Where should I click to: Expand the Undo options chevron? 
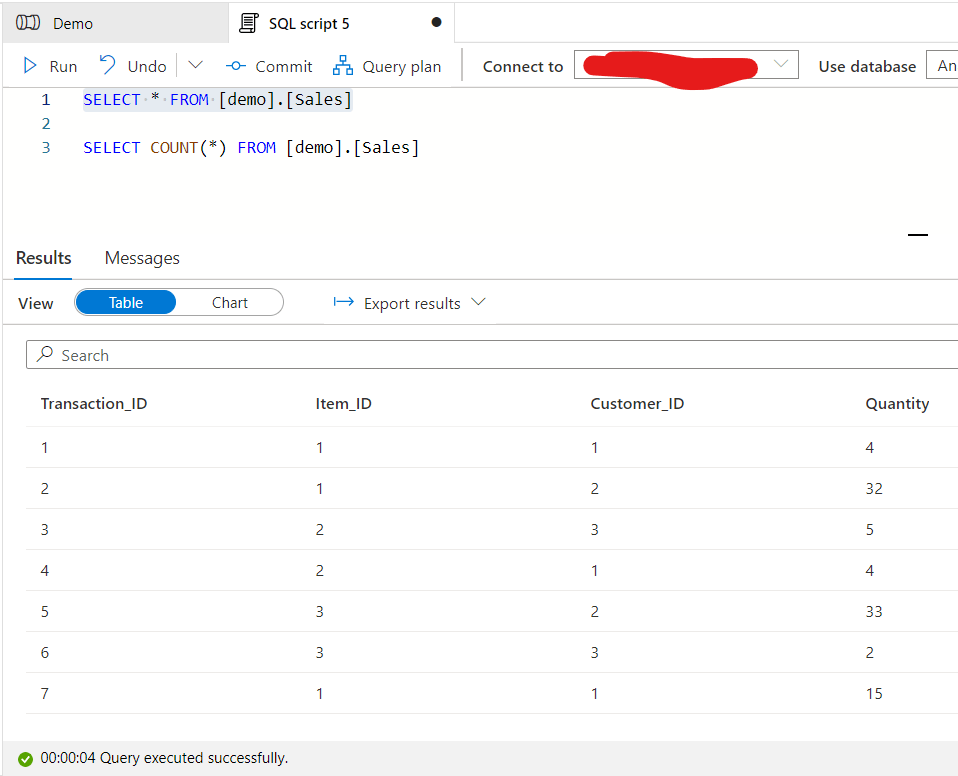[x=195, y=66]
